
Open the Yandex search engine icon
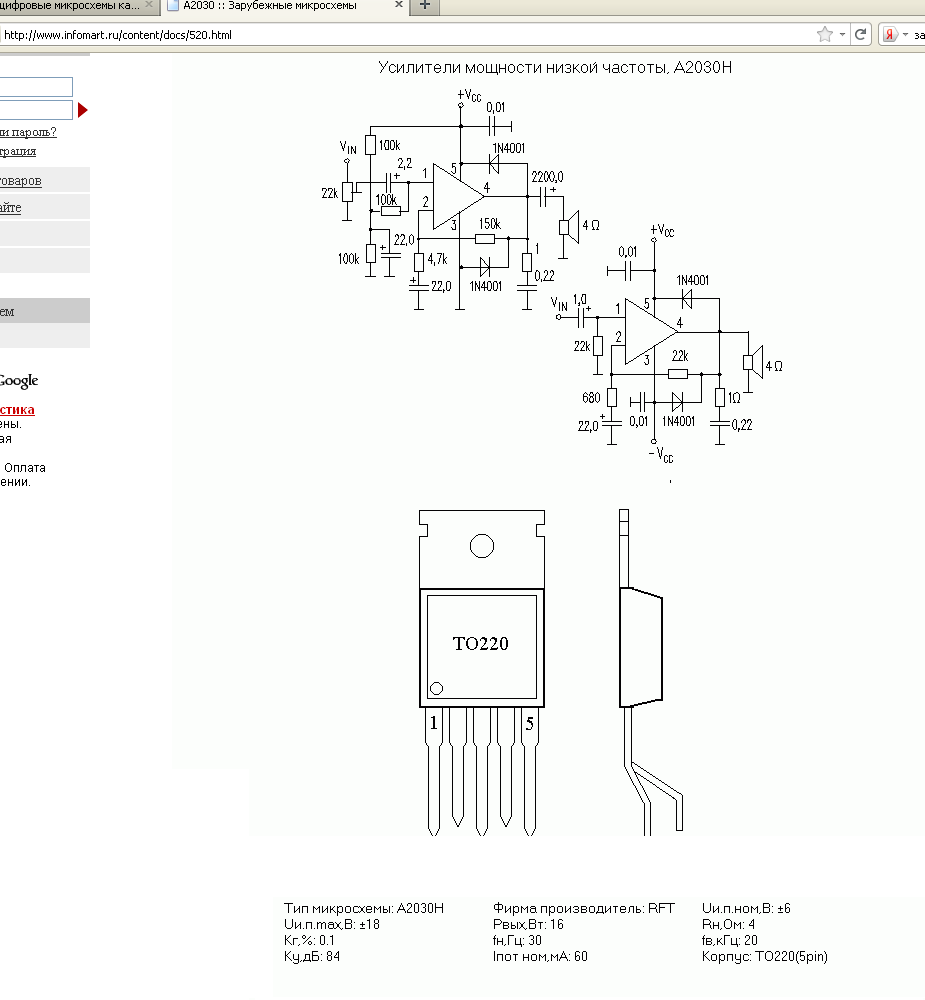891,34
